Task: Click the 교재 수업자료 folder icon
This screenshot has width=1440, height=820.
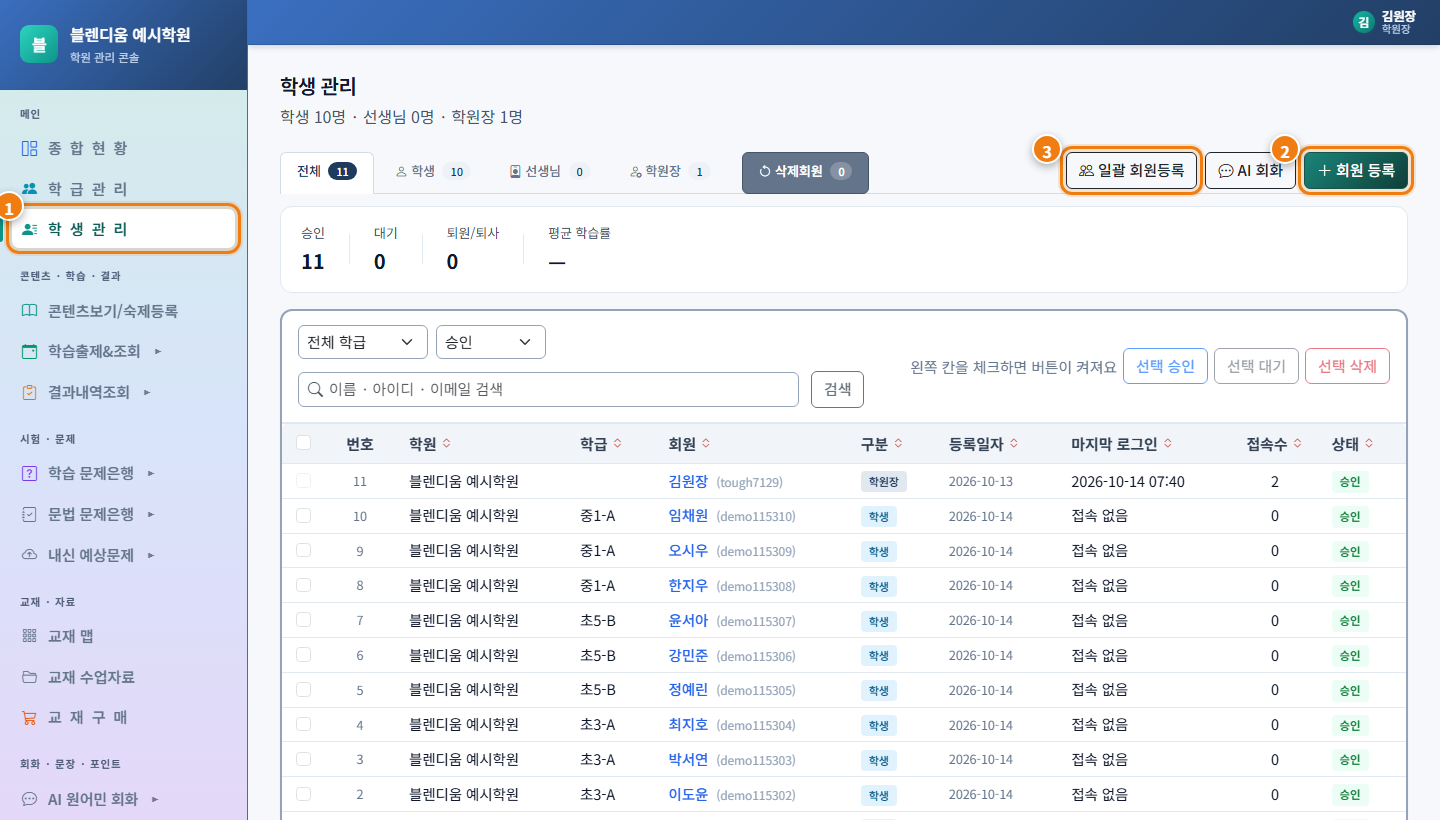Action: [30, 677]
